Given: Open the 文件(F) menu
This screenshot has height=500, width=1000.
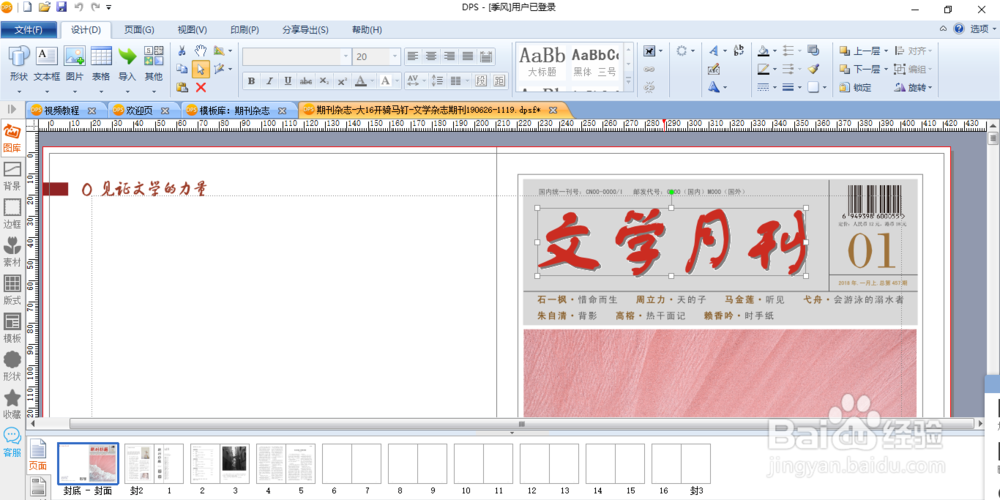Looking at the screenshot, I should (29, 30).
